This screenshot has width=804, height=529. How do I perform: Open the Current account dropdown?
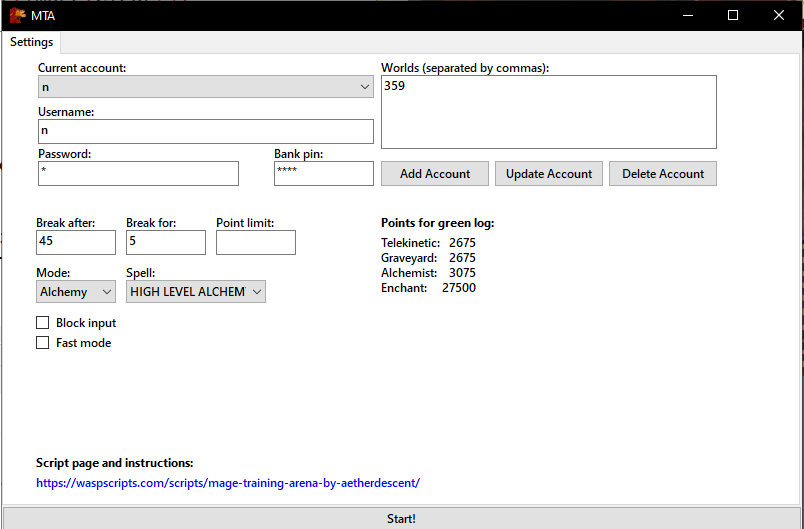click(x=206, y=87)
